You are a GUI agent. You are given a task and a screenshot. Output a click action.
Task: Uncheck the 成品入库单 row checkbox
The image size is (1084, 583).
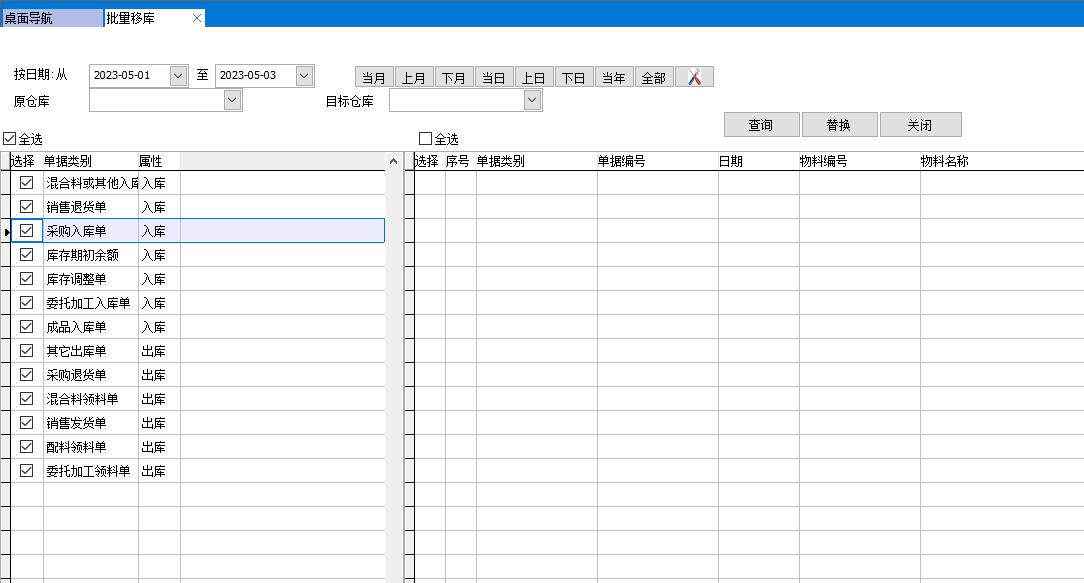[27, 327]
